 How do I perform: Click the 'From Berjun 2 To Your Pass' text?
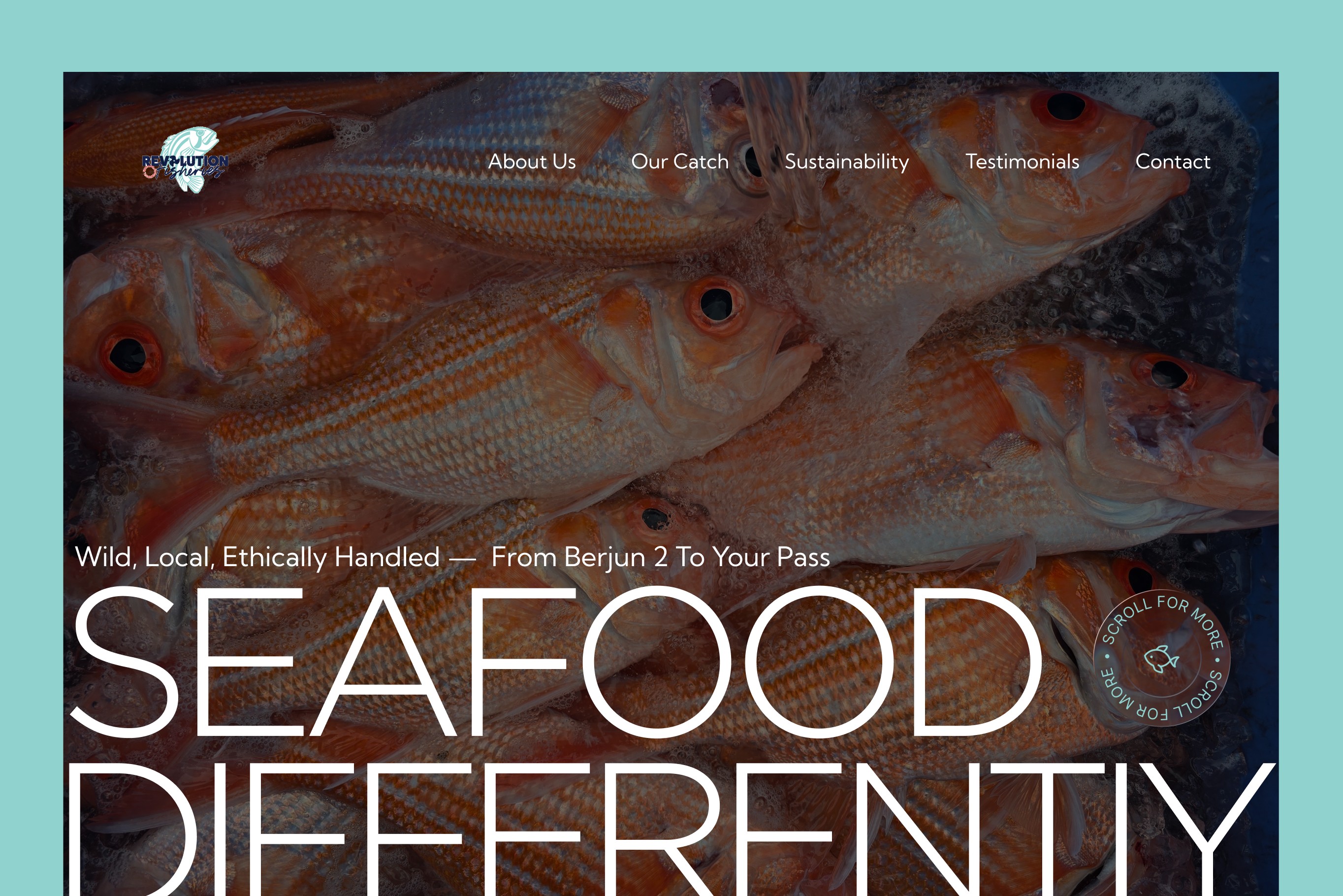660,557
